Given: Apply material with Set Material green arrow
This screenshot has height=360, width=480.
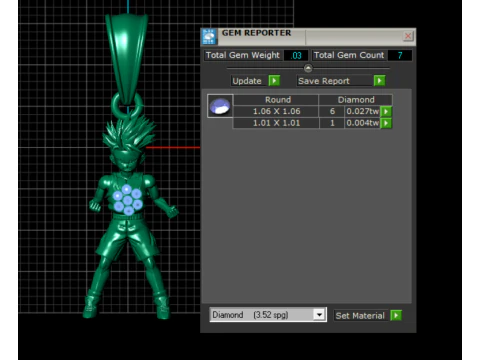Looking at the screenshot, I should pos(396,315).
